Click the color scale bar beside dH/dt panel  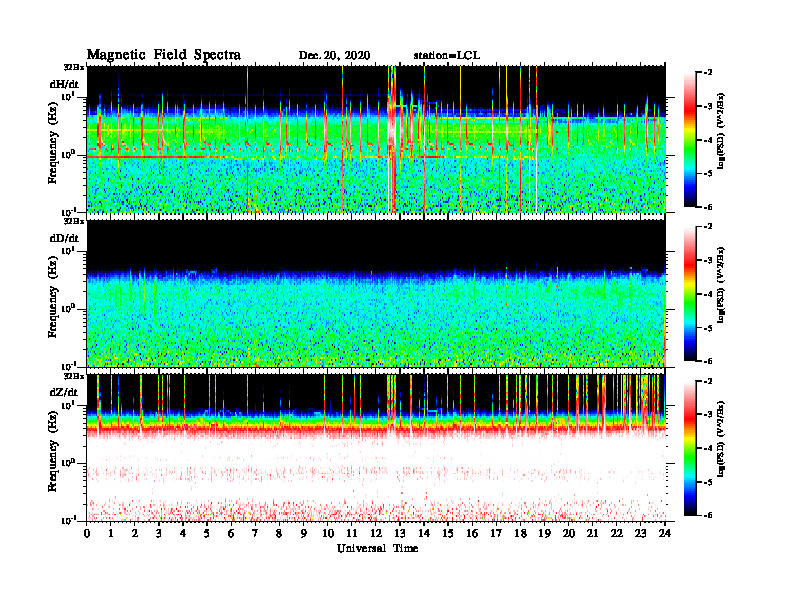click(x=690, y=139)
